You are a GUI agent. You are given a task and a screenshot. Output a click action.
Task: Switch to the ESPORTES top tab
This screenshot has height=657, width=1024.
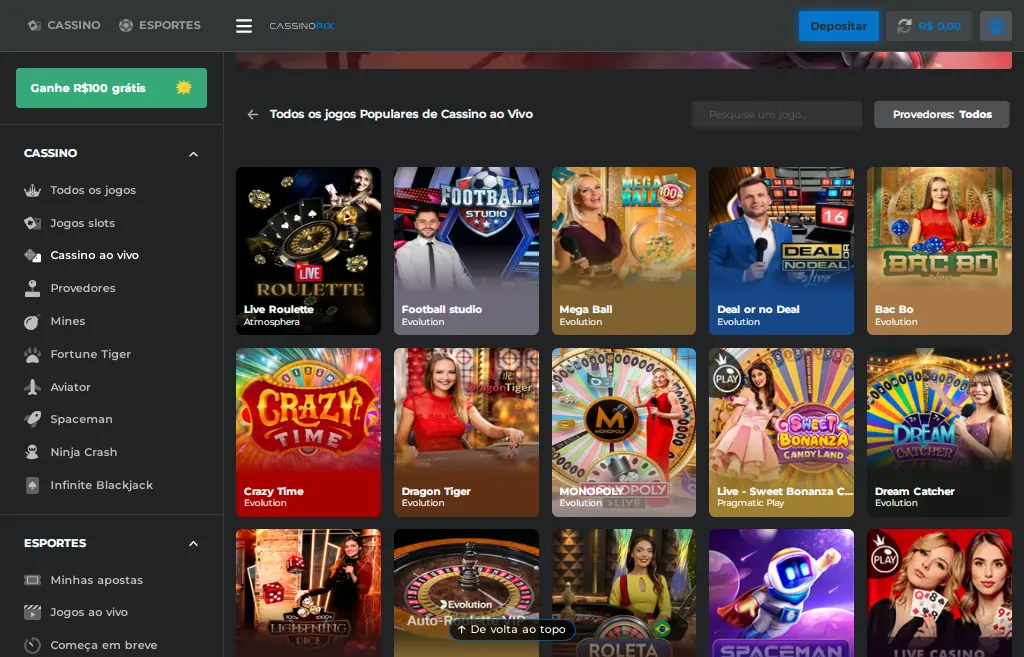pos(159,25)
